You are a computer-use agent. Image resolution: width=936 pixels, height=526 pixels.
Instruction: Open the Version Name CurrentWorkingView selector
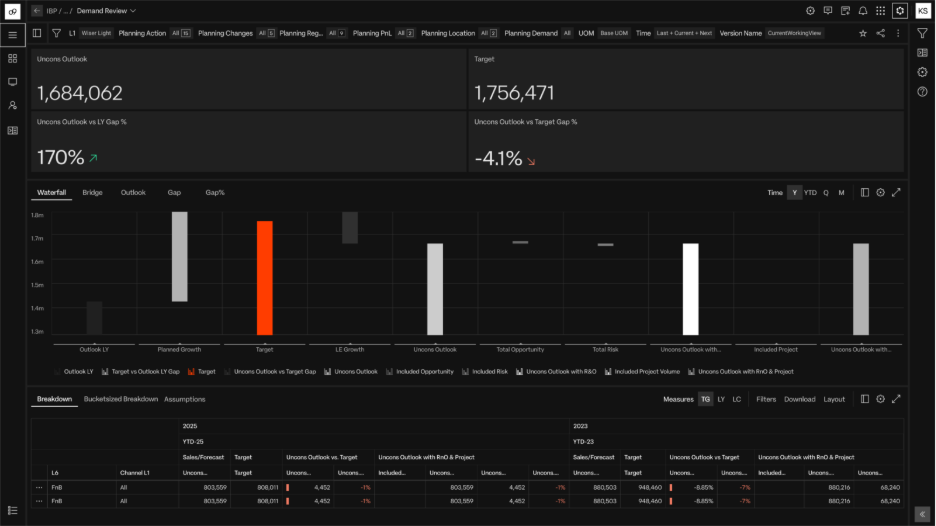795,33
